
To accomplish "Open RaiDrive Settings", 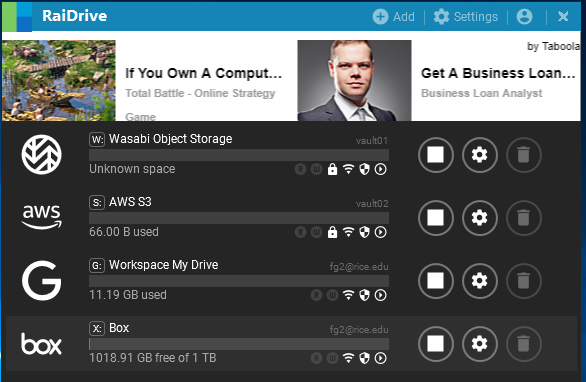I will (x=466, y=16).
